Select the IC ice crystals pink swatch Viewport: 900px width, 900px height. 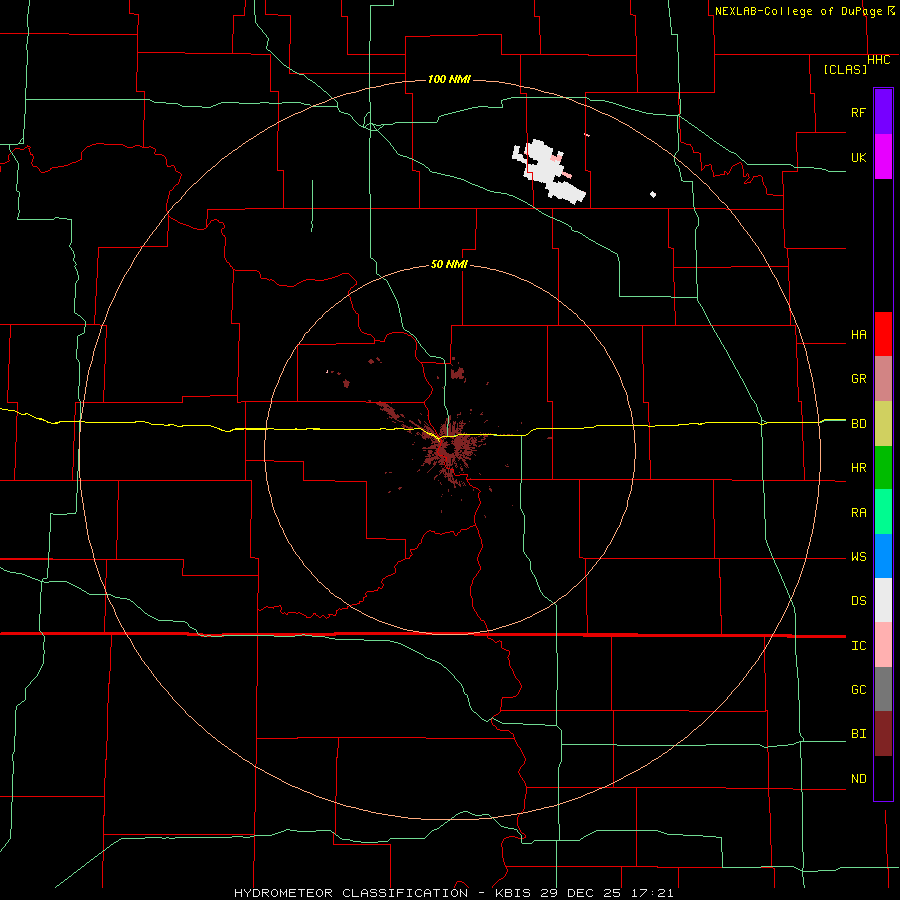pos(883,645)
